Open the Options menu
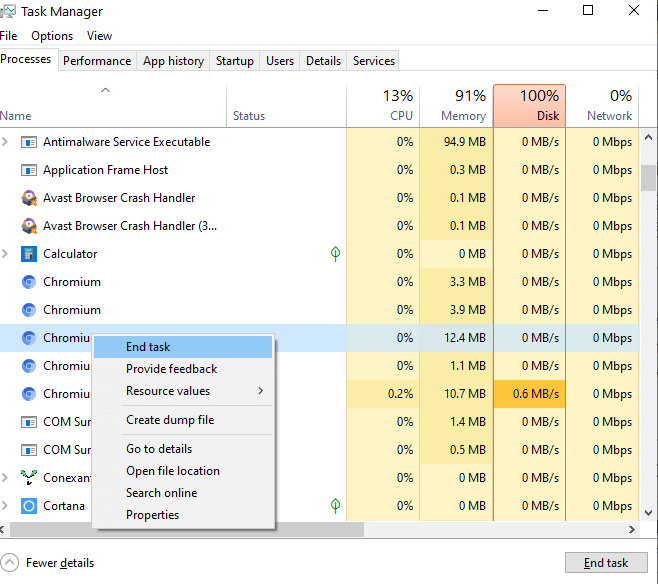Image resolution: width=658 pixels, height=584 pixels. point(52,36)
